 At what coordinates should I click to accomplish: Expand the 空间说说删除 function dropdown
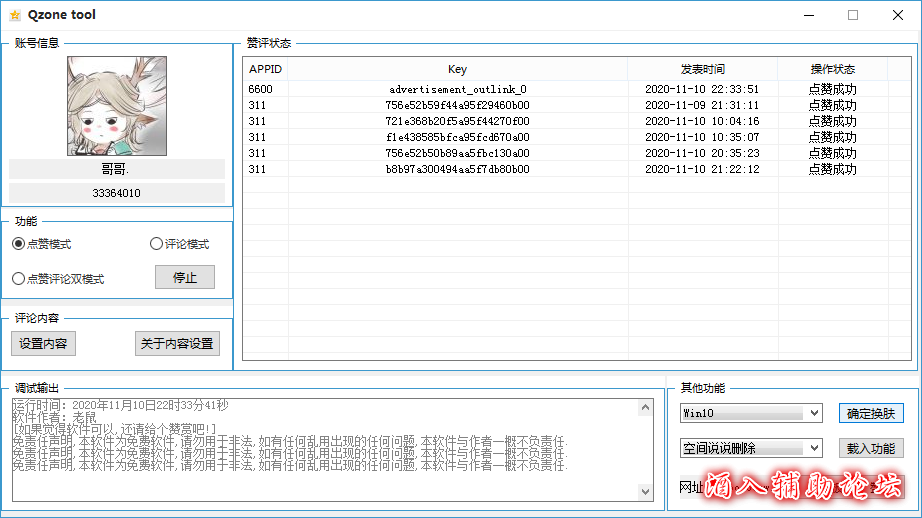point(813,448)
